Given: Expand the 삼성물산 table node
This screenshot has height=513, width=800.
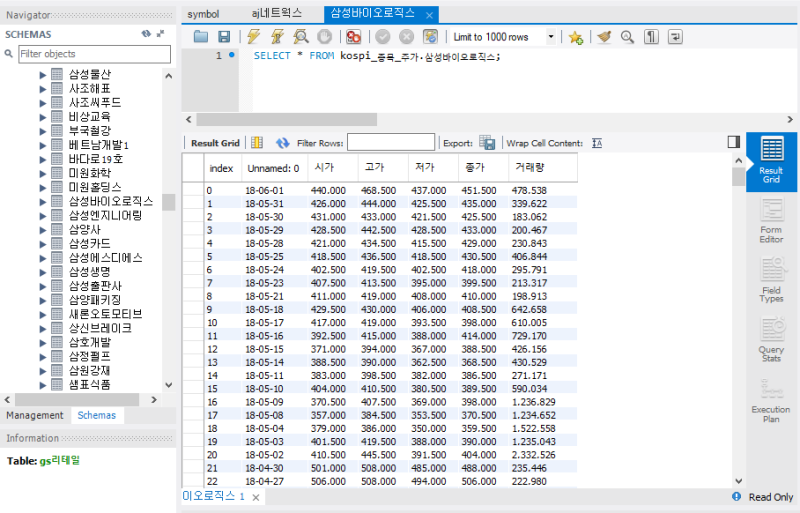Looking at the screenshot, I should pyautogui.click(x=43, y=75).
